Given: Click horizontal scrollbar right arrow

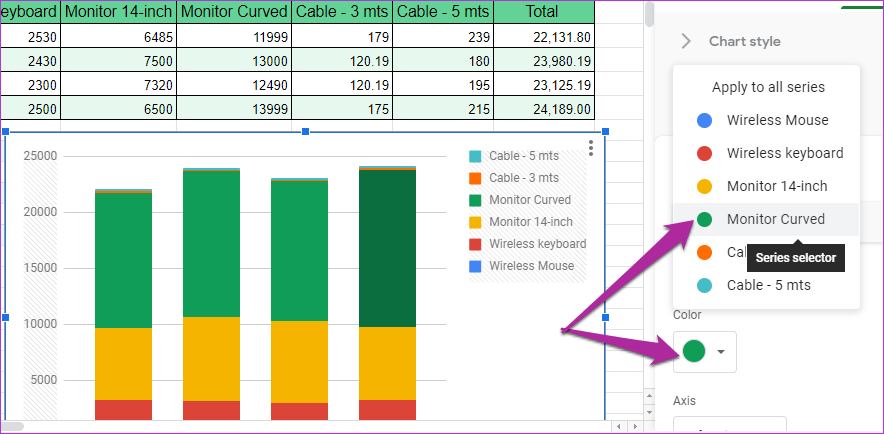Looking at the screenshot, I should pos(633,427).
